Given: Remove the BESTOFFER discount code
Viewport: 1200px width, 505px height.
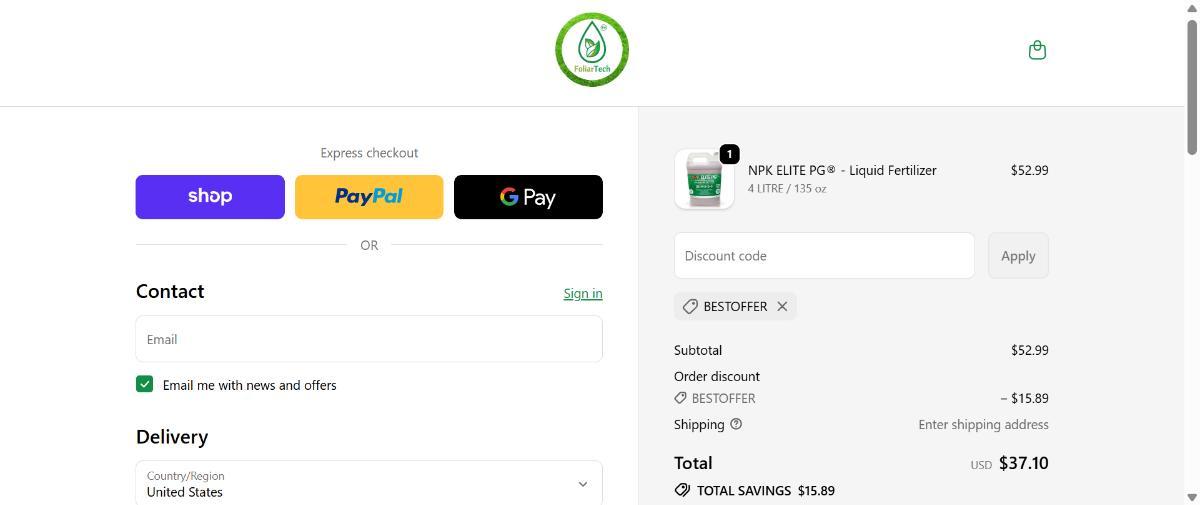Looking at the screenshot, I should coord(782,306).
